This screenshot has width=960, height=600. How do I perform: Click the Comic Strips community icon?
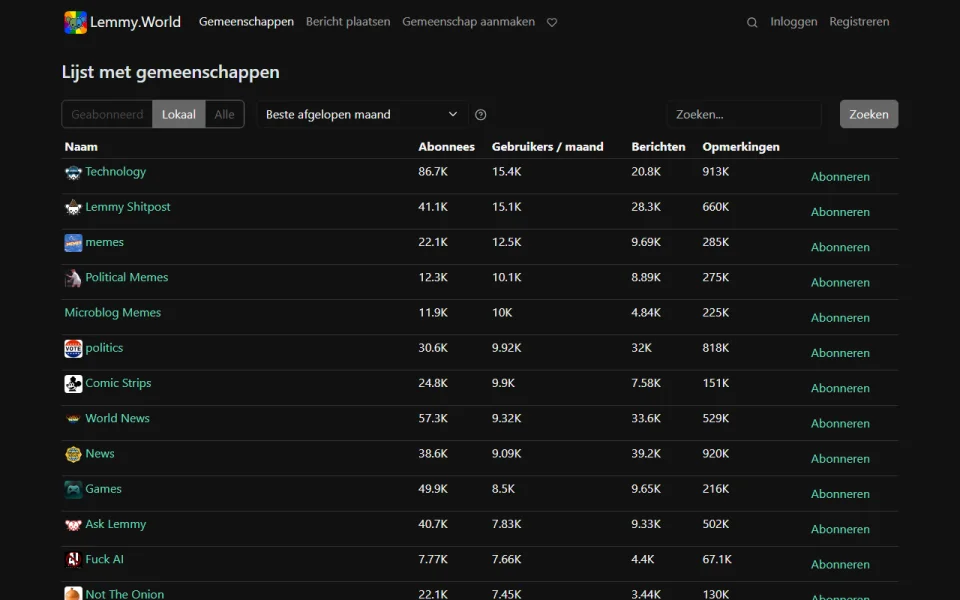tap(73, 384)
